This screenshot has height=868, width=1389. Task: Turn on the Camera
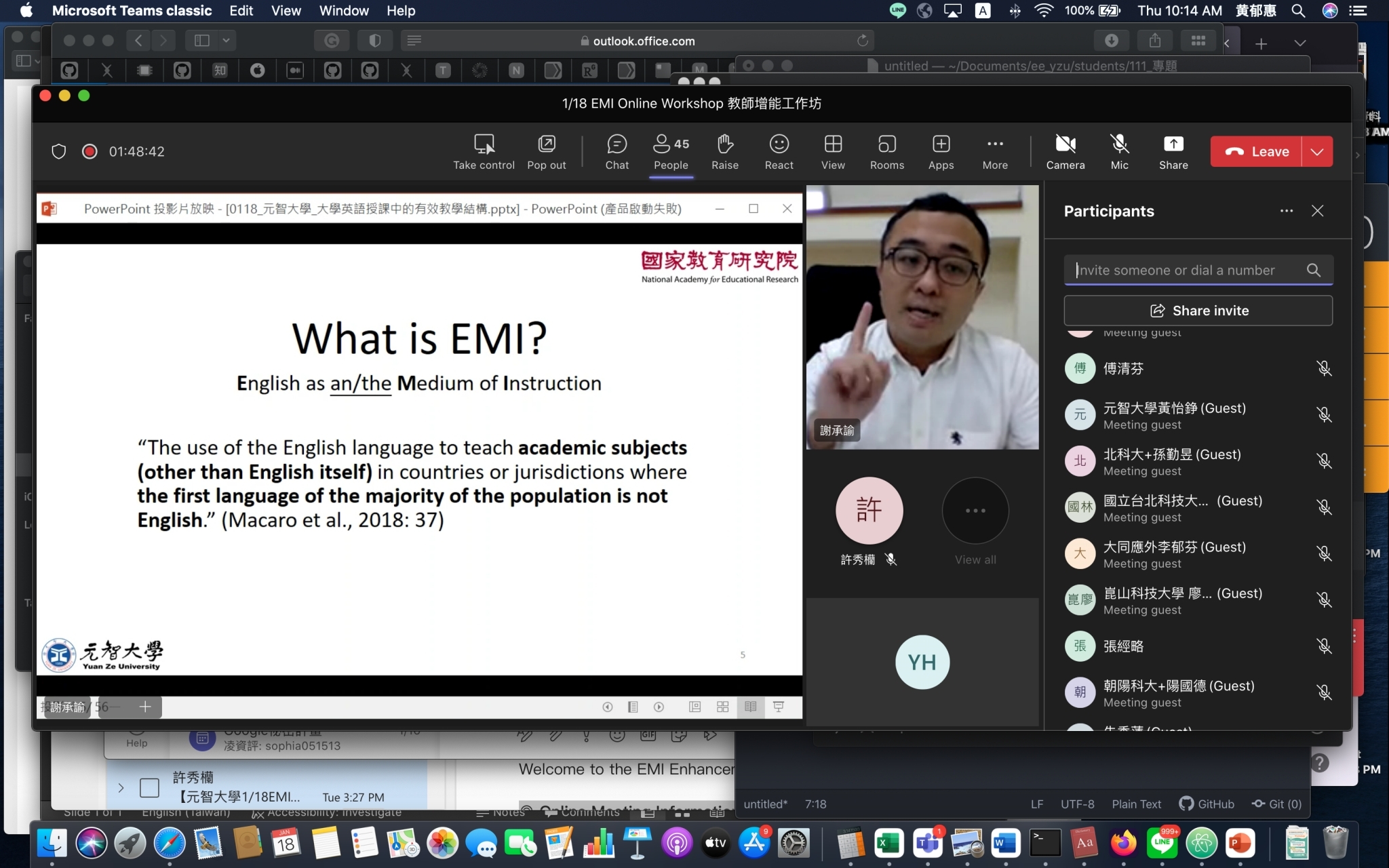tap(1065, 152)
